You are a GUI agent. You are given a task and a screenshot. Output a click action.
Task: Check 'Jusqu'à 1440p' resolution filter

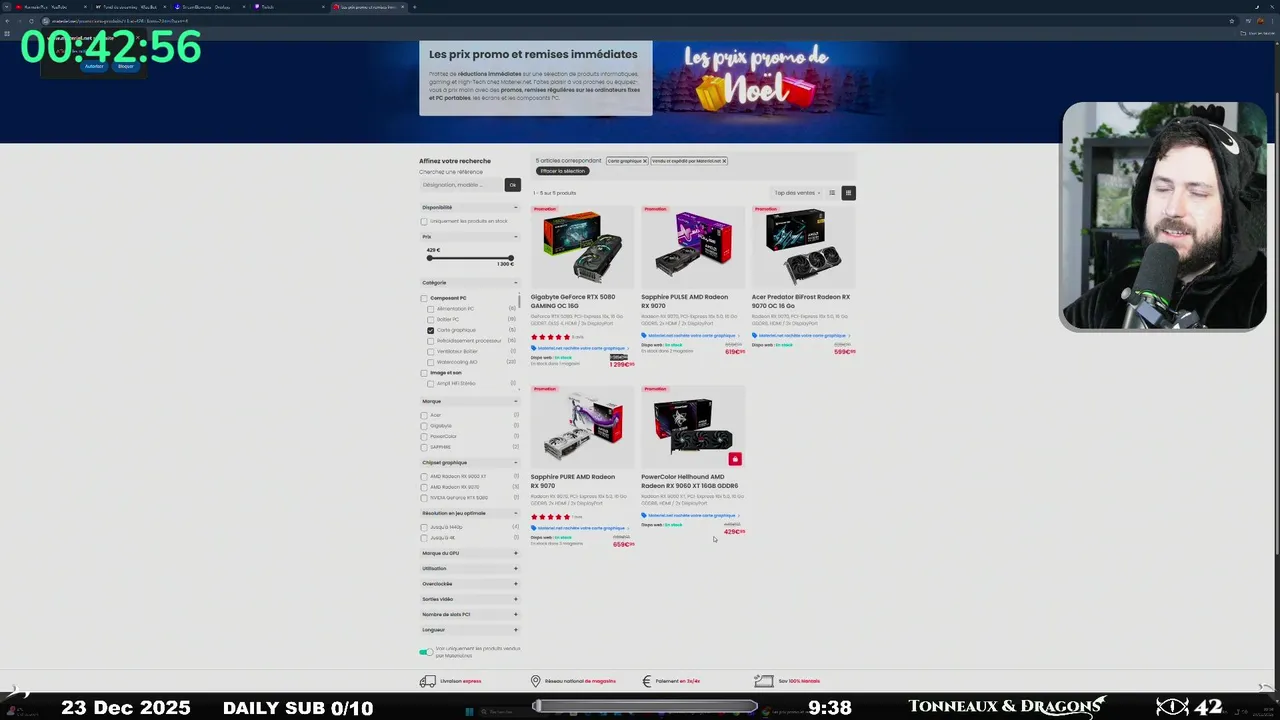424,527
